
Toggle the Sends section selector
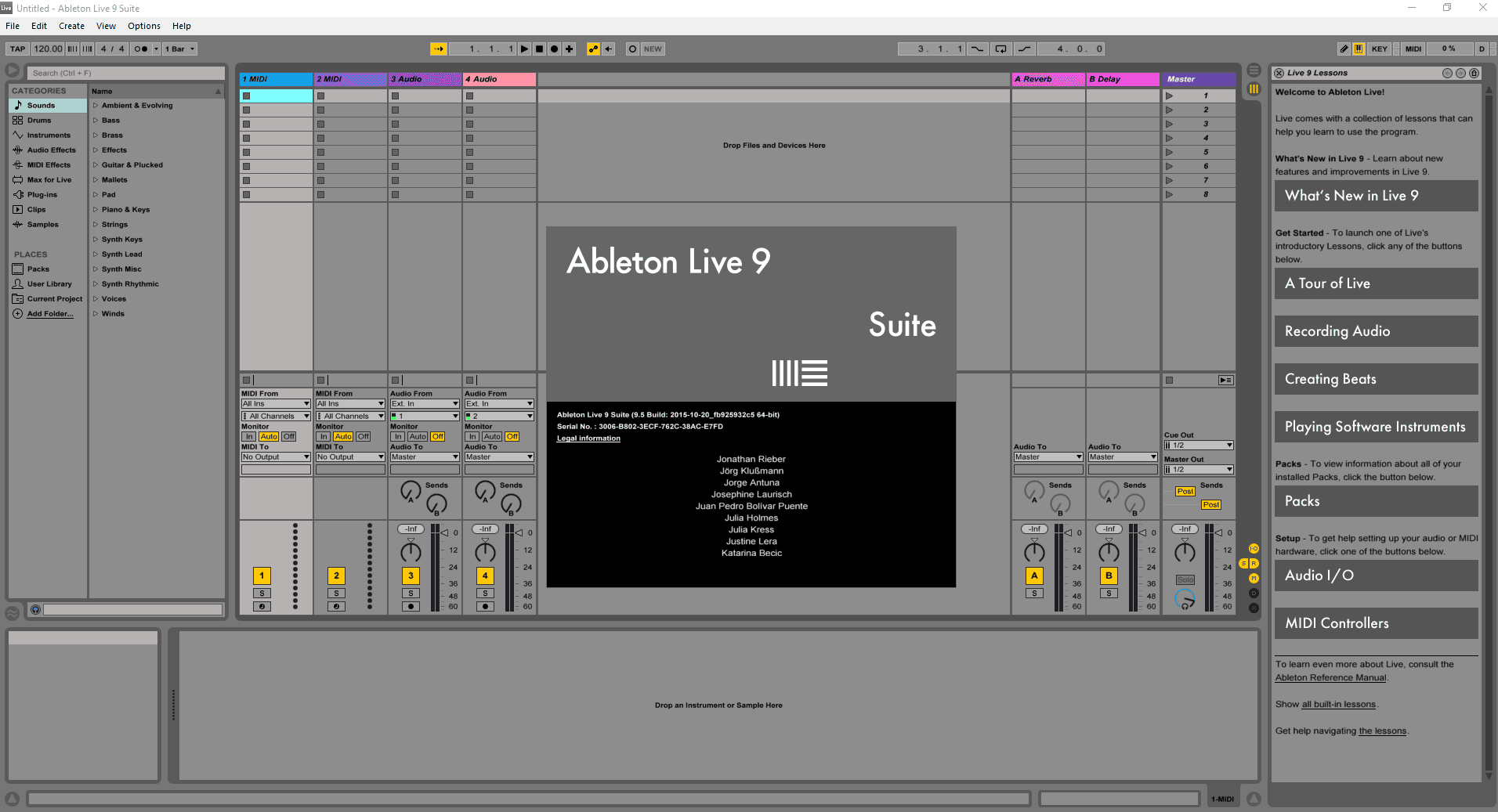pos(1243,564)
